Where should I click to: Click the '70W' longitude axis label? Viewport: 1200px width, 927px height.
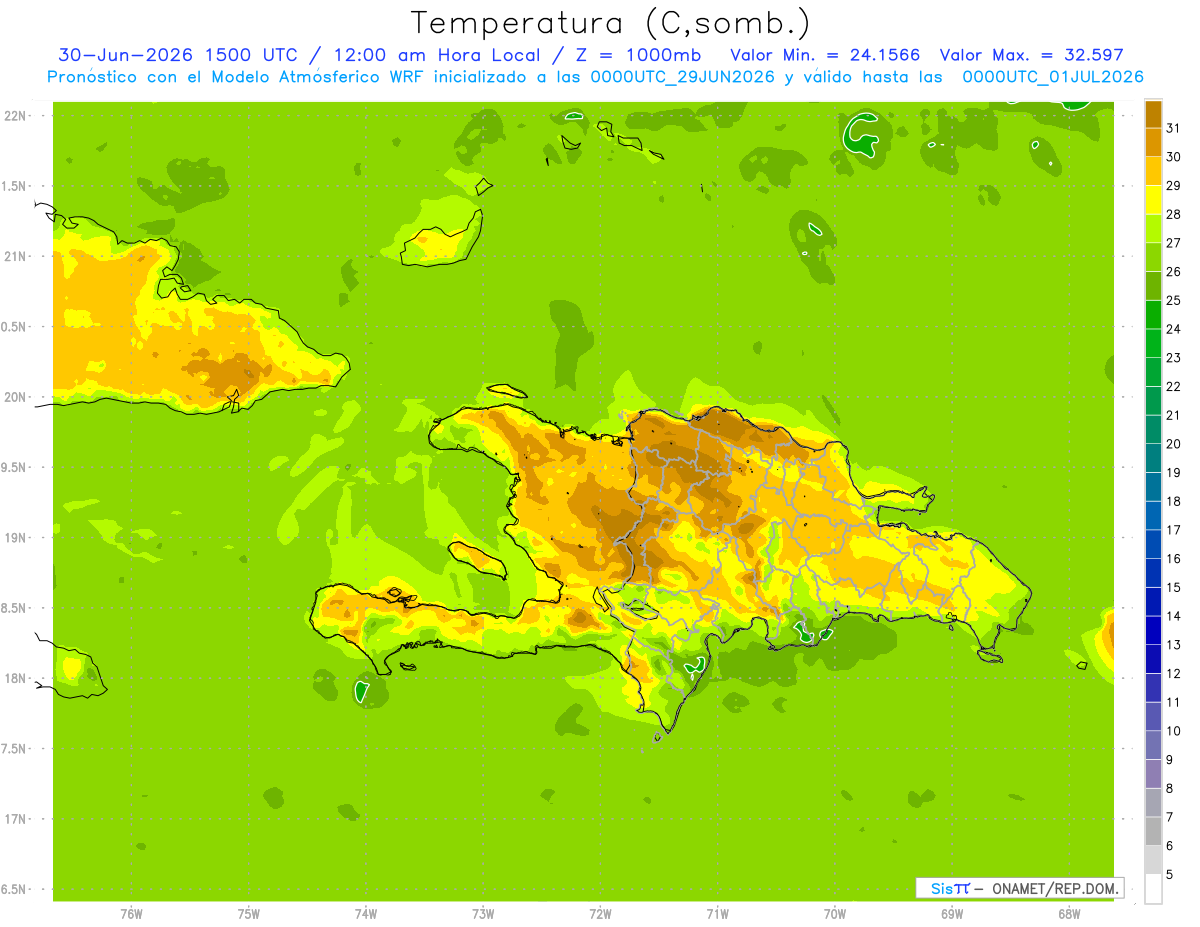tap(835, 913)
